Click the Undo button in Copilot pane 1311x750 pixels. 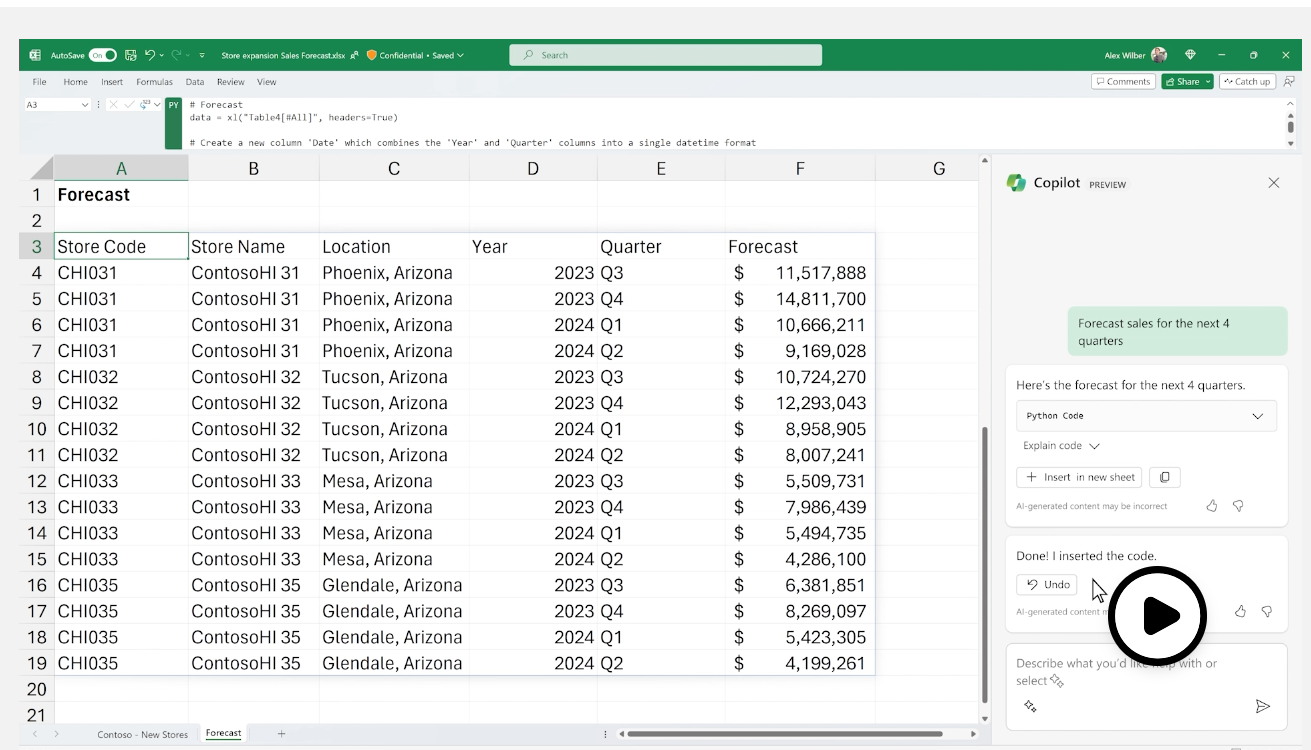click(1047, 585)
